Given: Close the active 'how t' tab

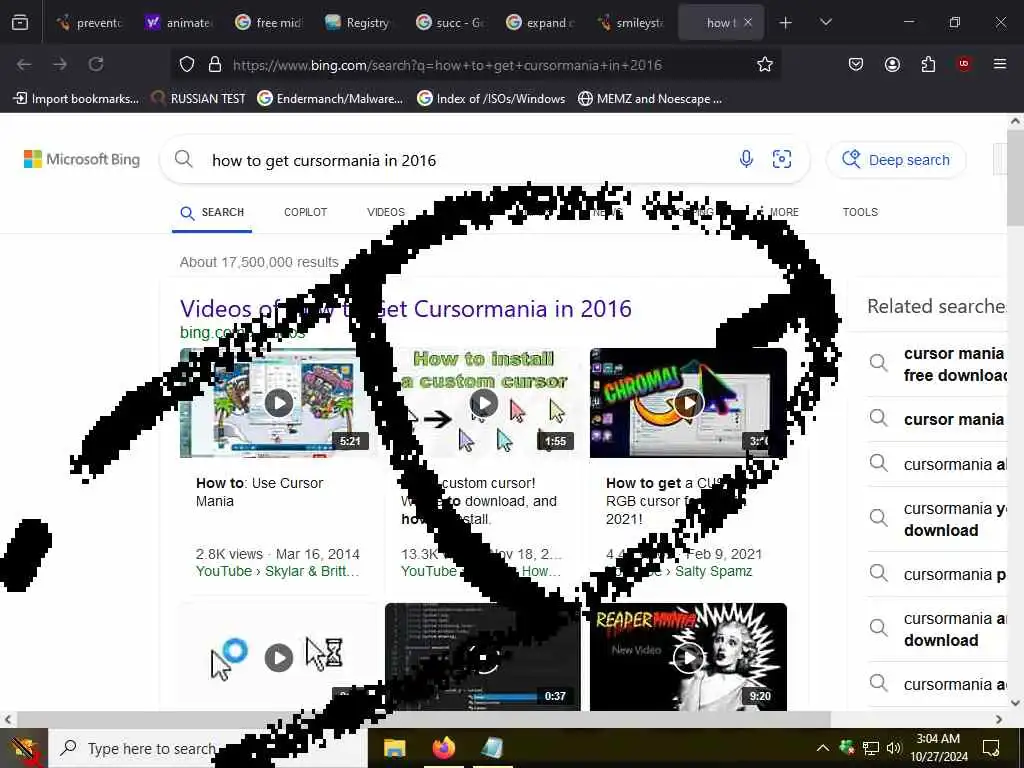Looking at the screenshot, I should pos(748,23).
